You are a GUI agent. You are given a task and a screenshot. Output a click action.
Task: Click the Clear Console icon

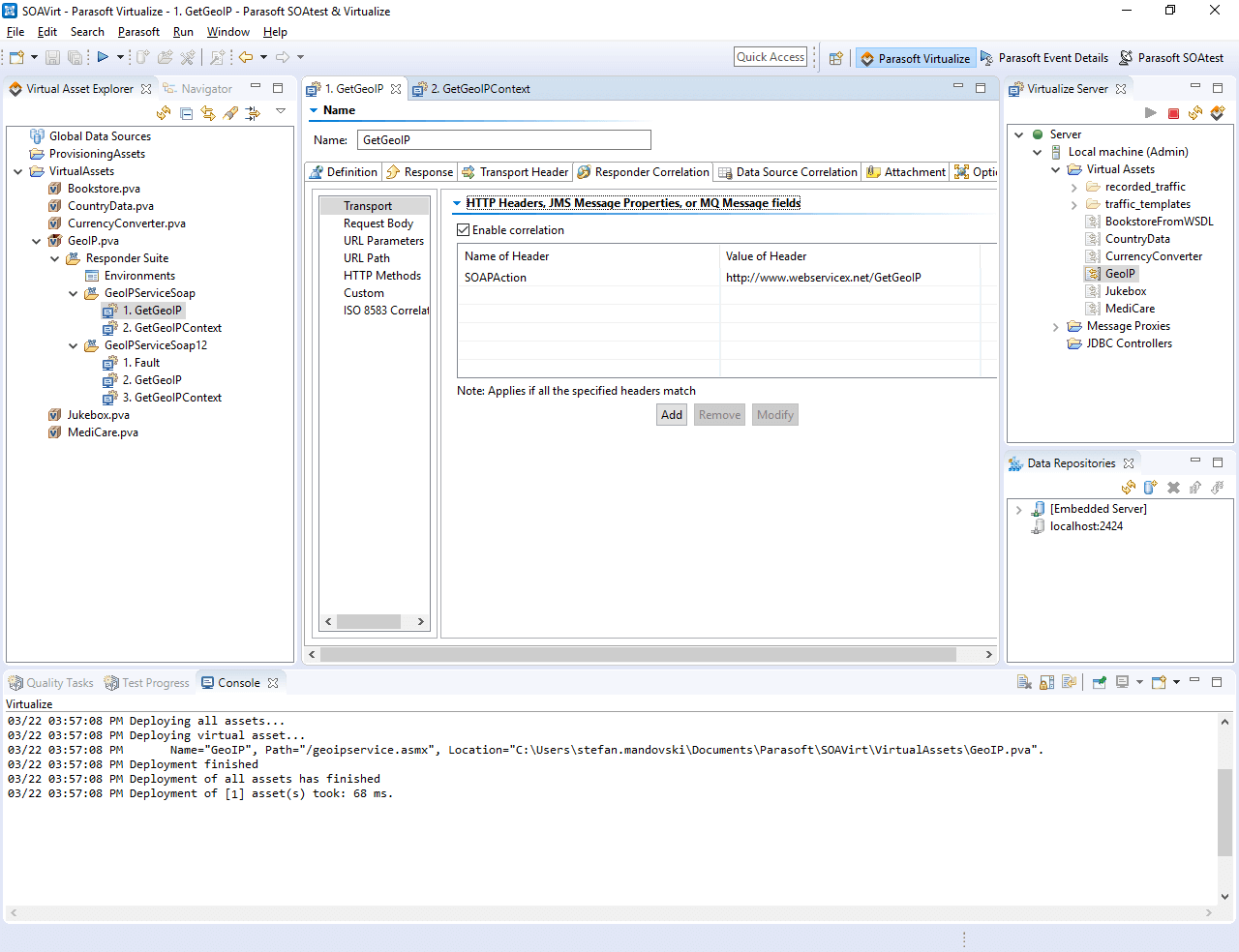point(1024,682)
